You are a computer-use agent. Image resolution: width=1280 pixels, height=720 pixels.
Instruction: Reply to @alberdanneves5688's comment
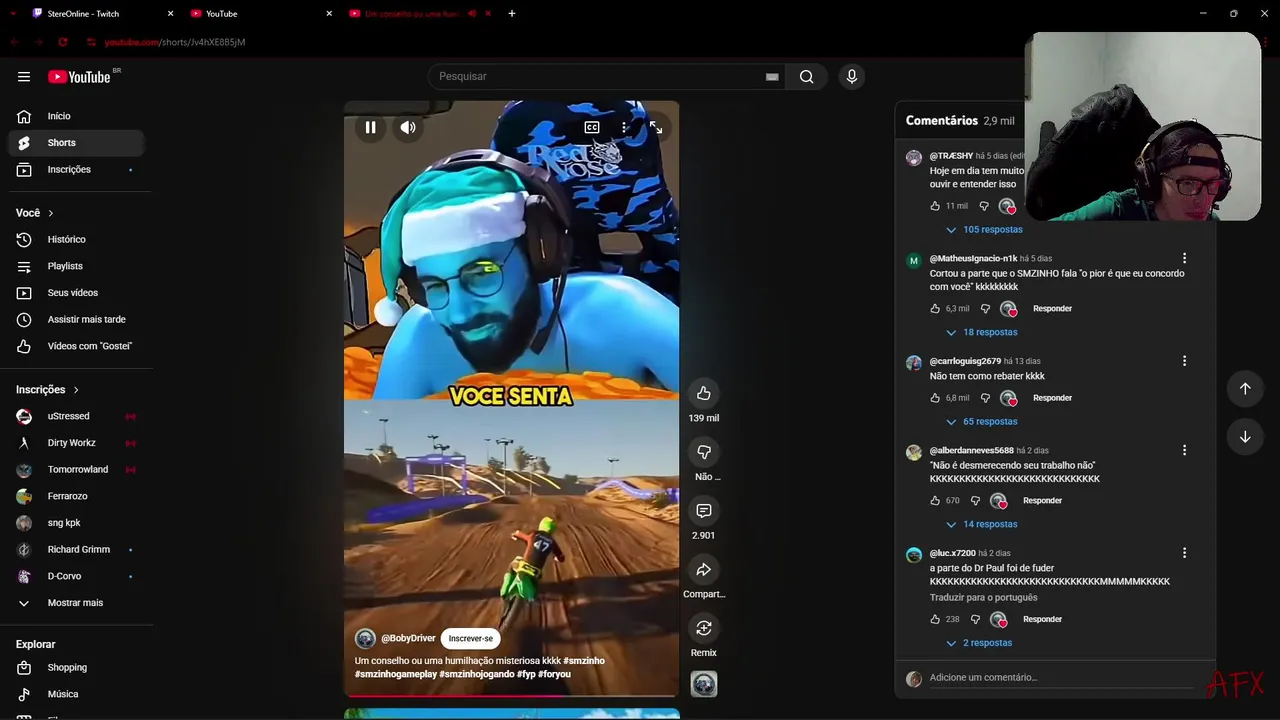coord(1042,501)
